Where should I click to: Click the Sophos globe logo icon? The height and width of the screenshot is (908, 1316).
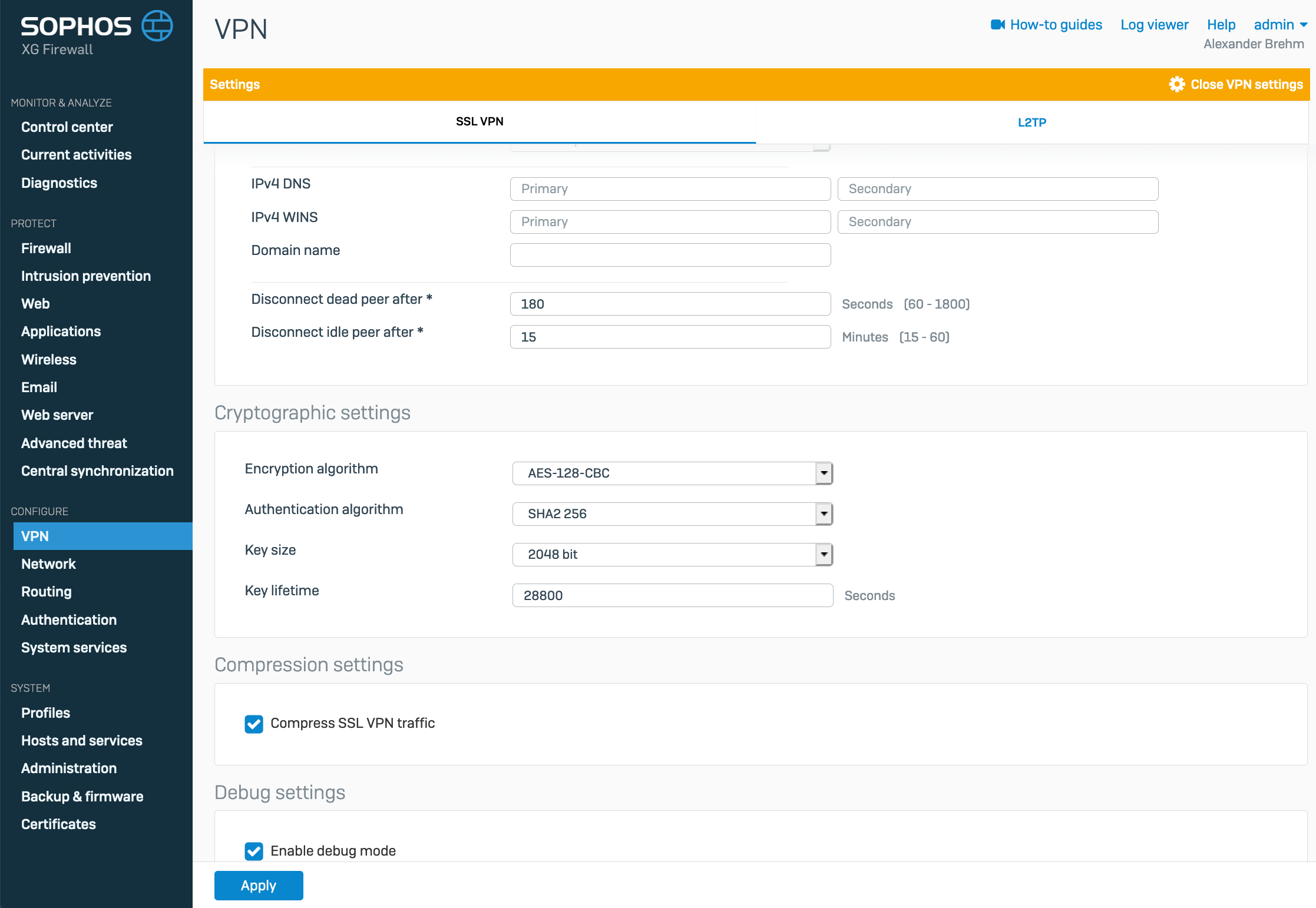(x=157, y=26)
